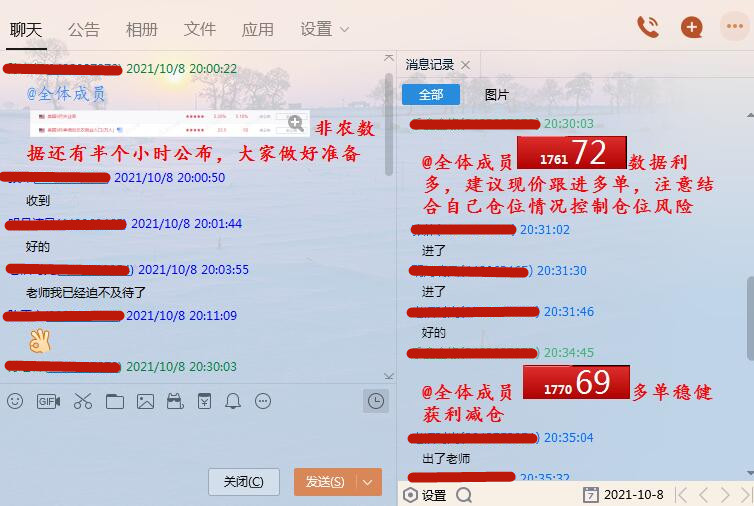
Task: Open the emoji picker
Action: point(15,401)
